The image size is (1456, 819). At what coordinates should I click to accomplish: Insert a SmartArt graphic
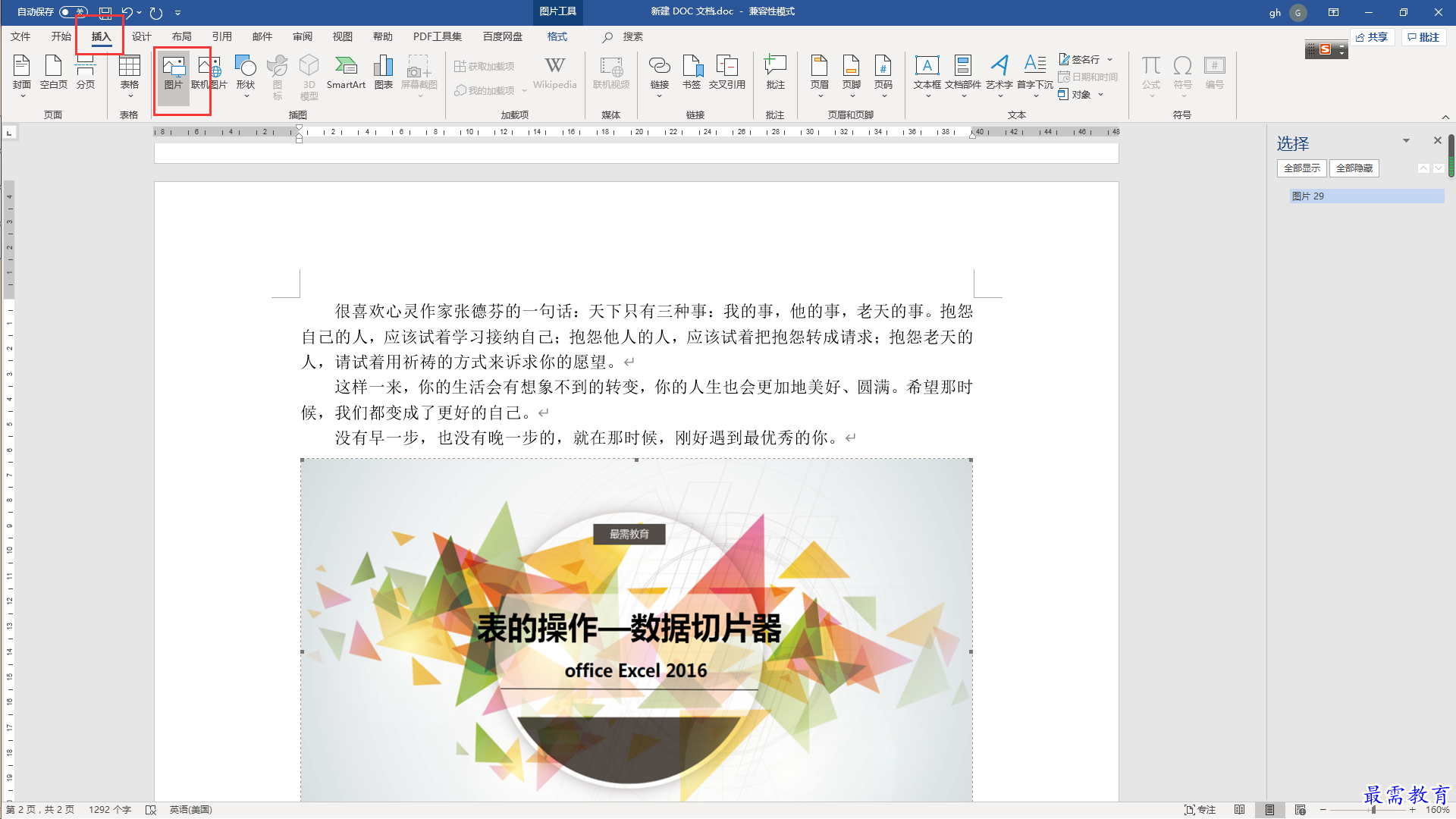click(346, 74)
